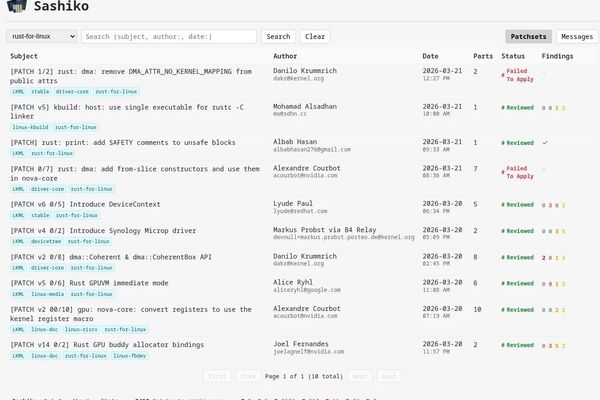
Task: Click the Date column header
Action: [x=430, y=56]
